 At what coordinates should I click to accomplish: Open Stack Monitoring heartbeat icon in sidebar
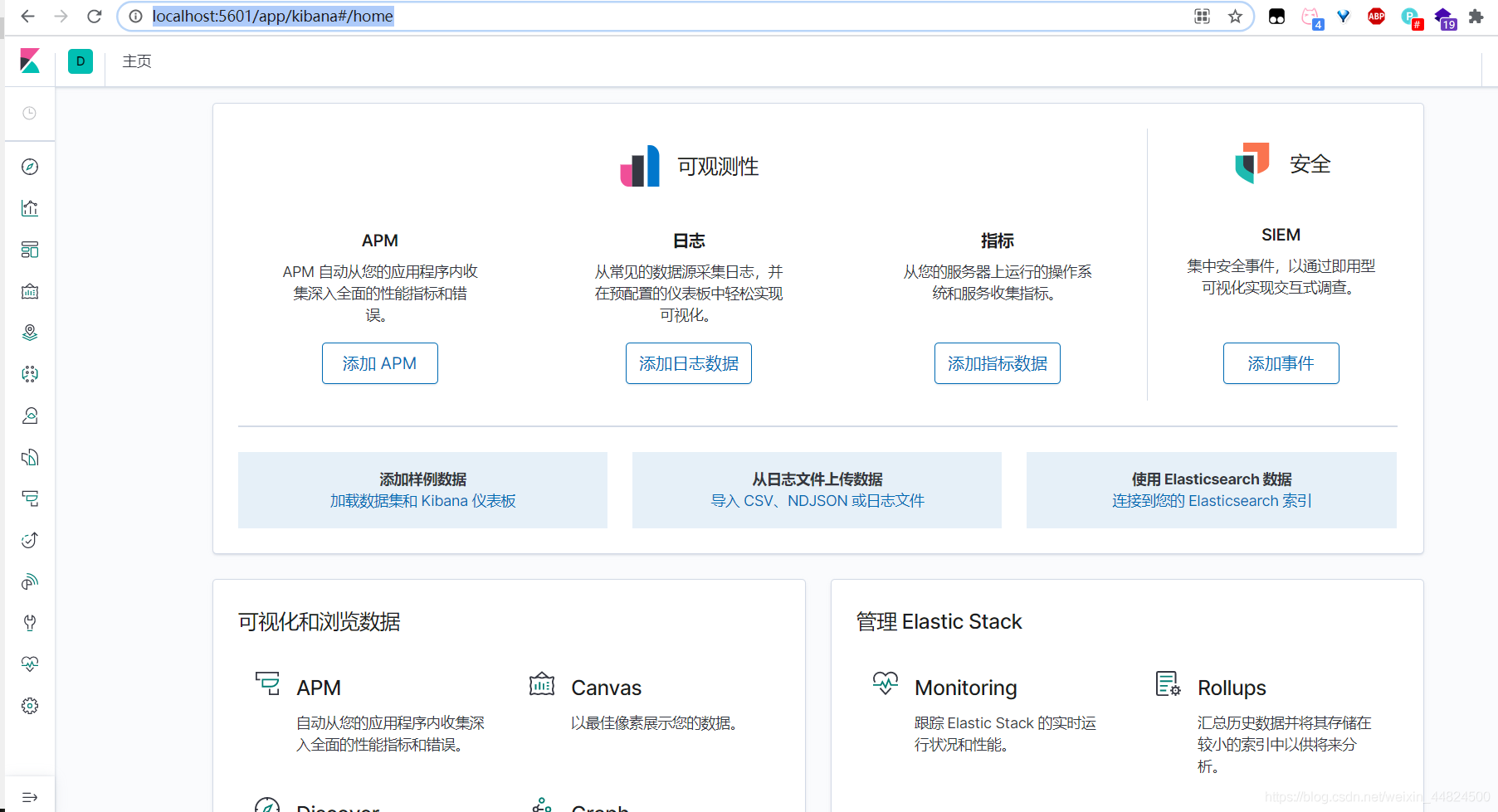pyautogui.click(x=30, y=664)
